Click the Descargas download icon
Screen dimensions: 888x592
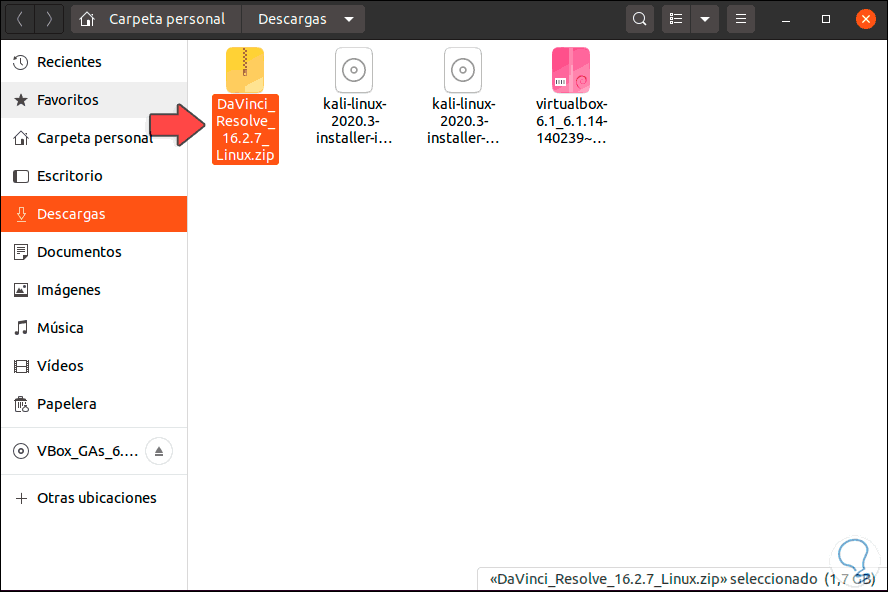coord(21,214)
